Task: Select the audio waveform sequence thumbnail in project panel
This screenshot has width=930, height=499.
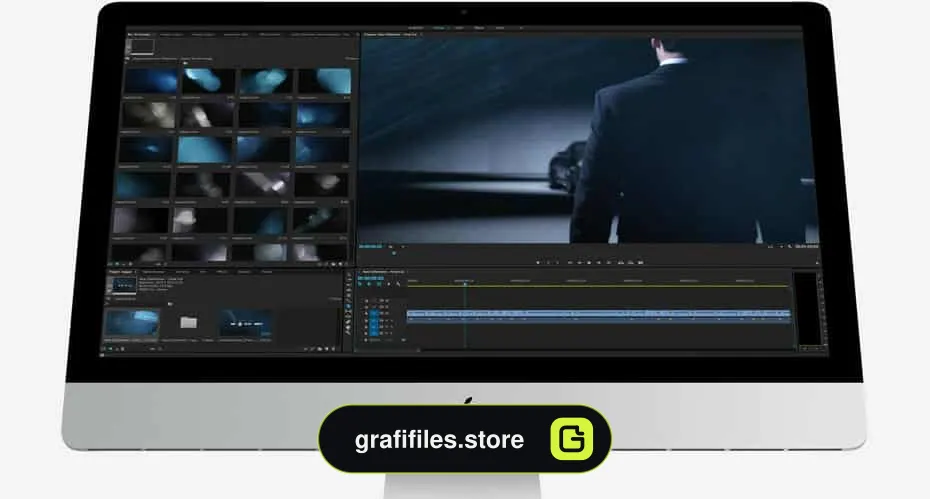Action: tap(245, 323)
